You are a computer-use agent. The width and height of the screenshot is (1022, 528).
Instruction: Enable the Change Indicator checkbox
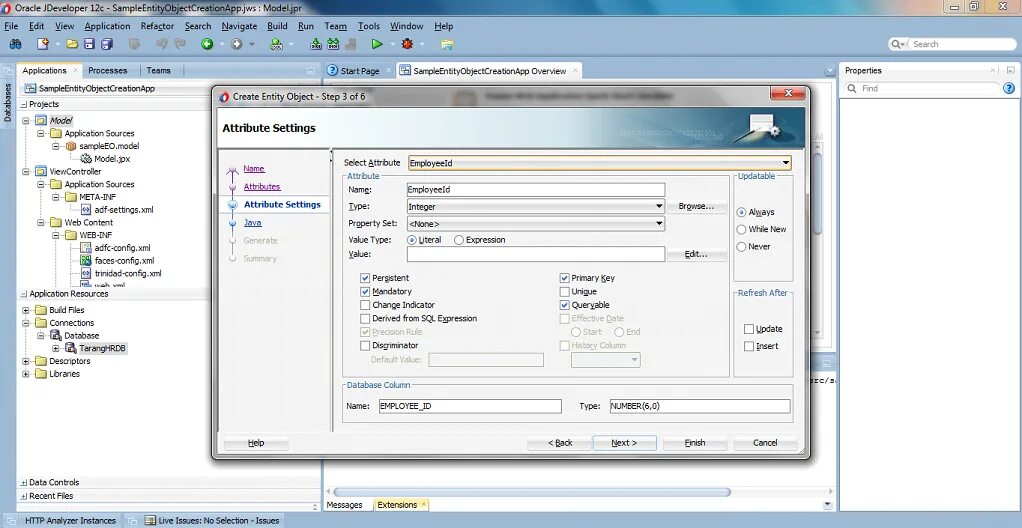point(365,305)
